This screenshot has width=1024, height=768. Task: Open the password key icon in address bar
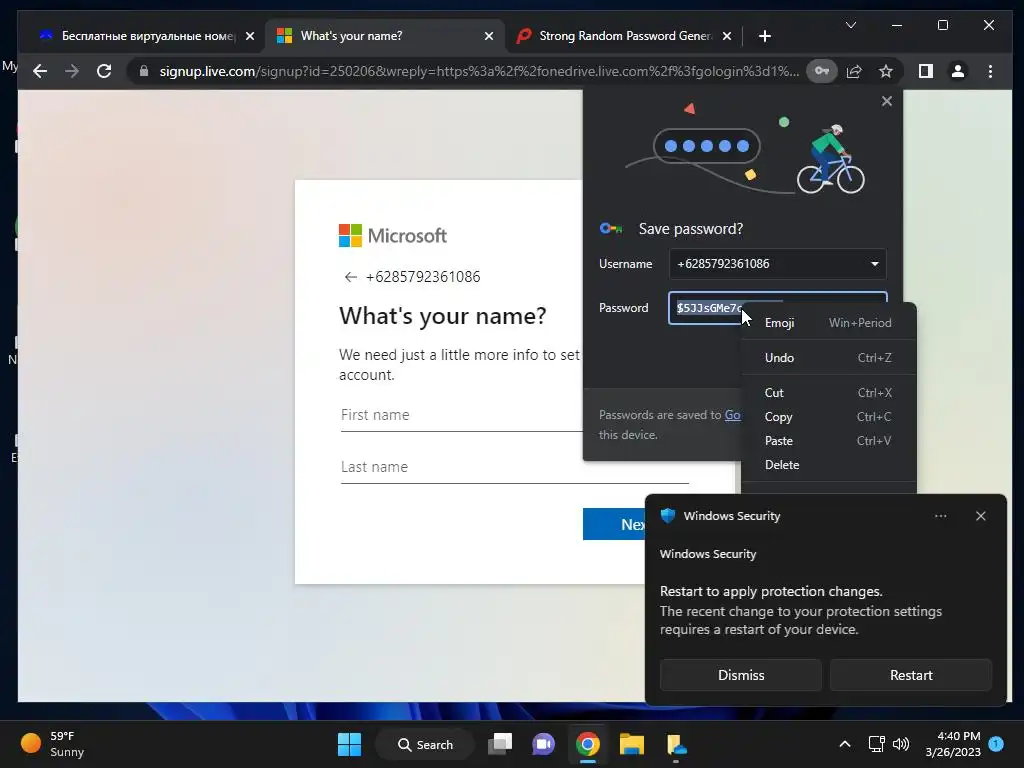[822, 71]
